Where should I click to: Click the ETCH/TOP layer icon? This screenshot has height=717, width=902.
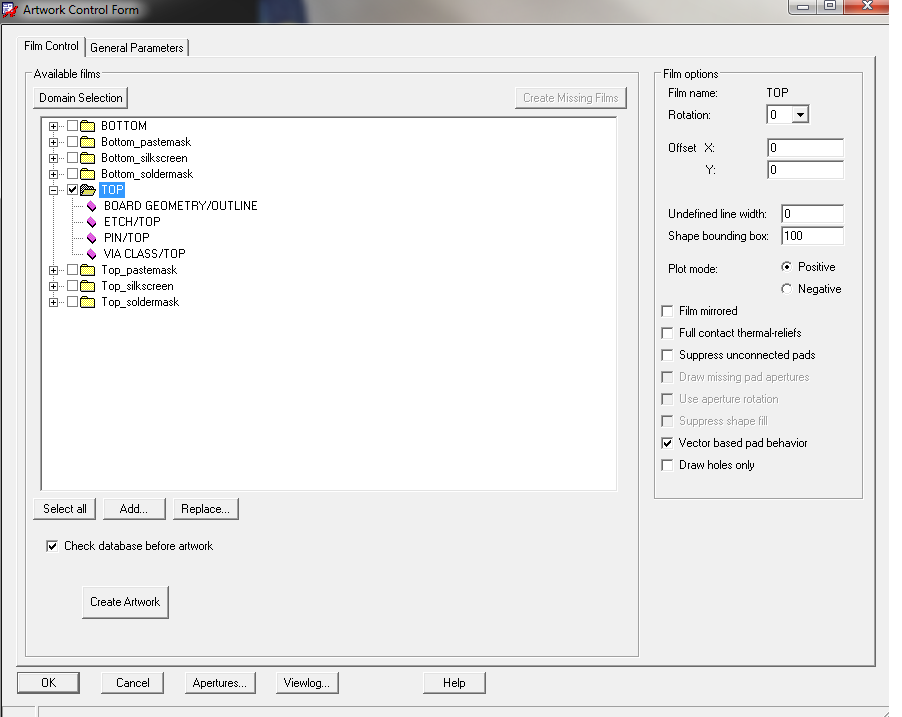(92, 222)
